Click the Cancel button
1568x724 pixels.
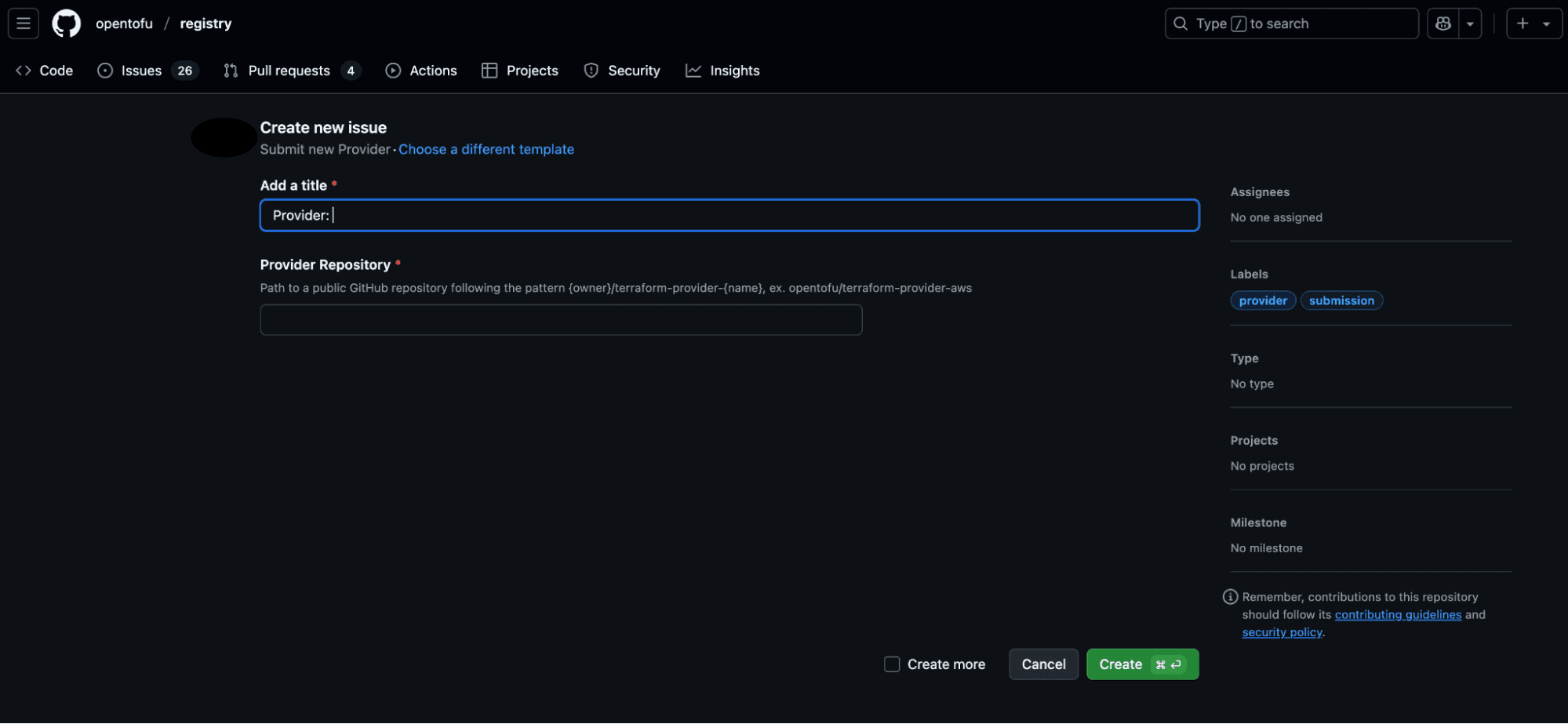(1043, 664)
